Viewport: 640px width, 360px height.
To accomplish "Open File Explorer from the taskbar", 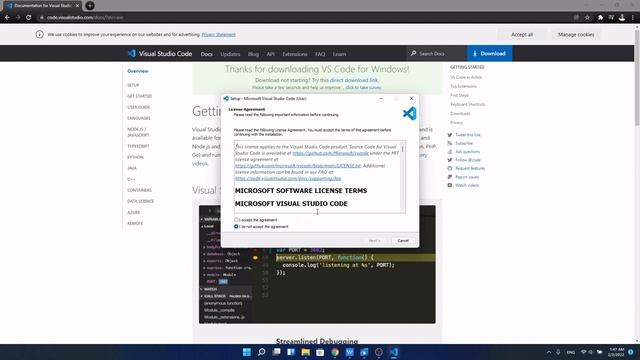I will [305, 352].
